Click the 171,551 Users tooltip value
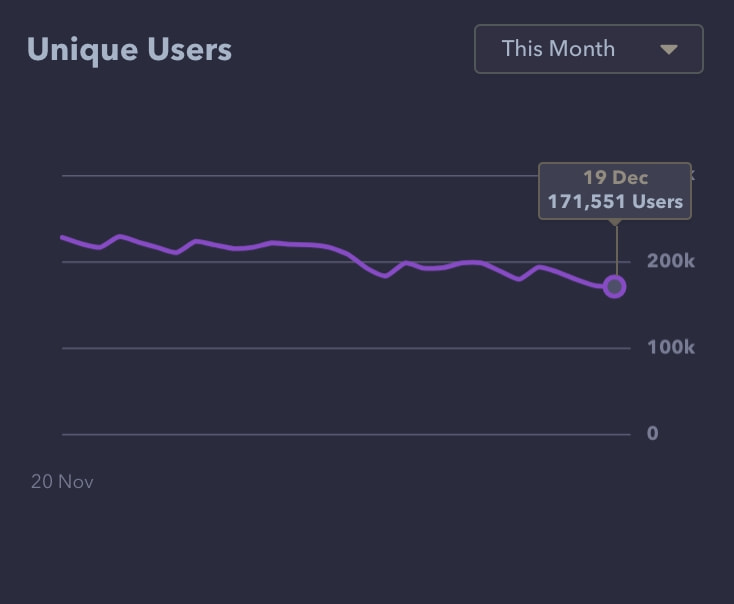 point(615,201)
